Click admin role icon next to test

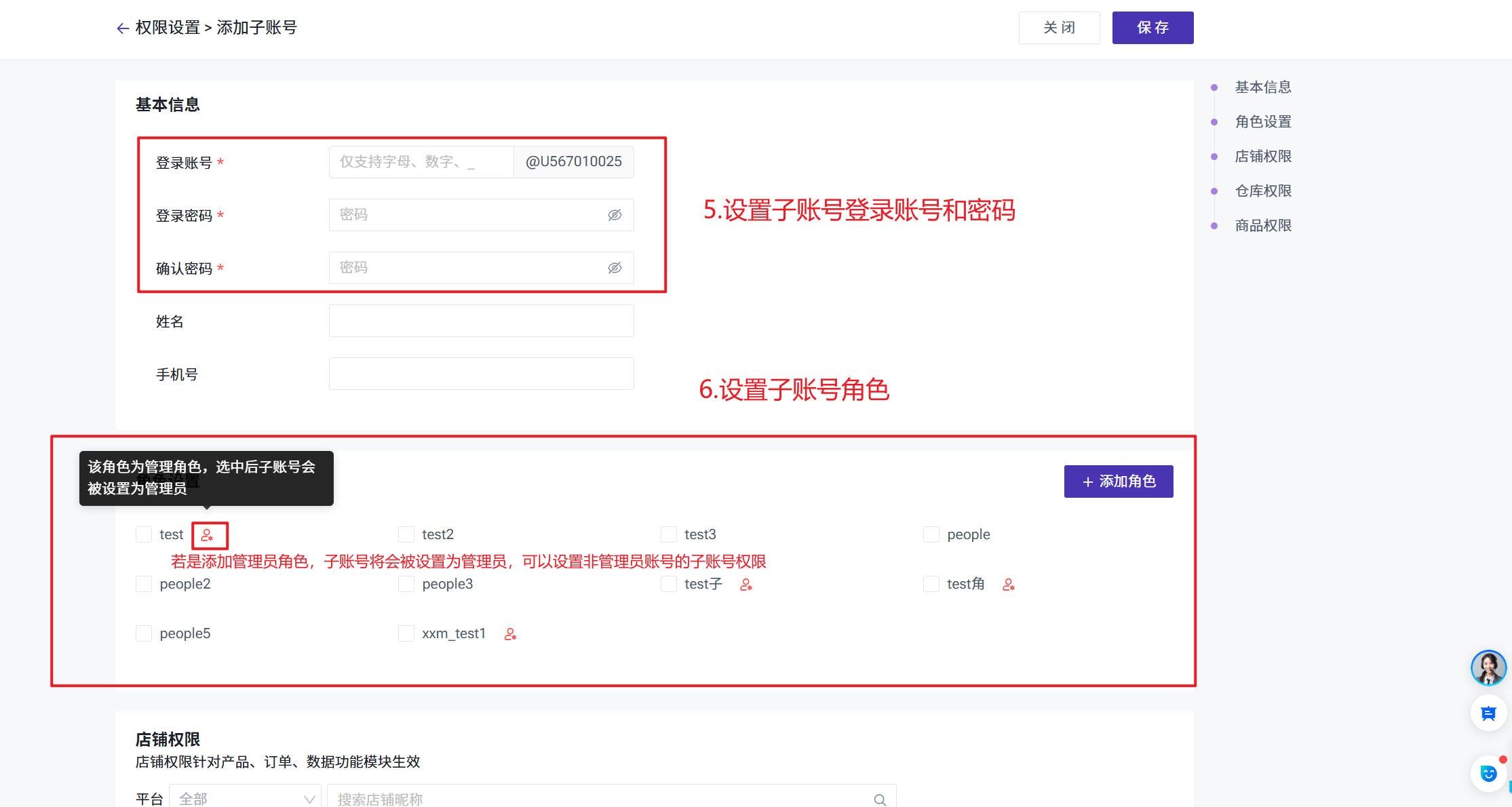click(x=208, y=535)
